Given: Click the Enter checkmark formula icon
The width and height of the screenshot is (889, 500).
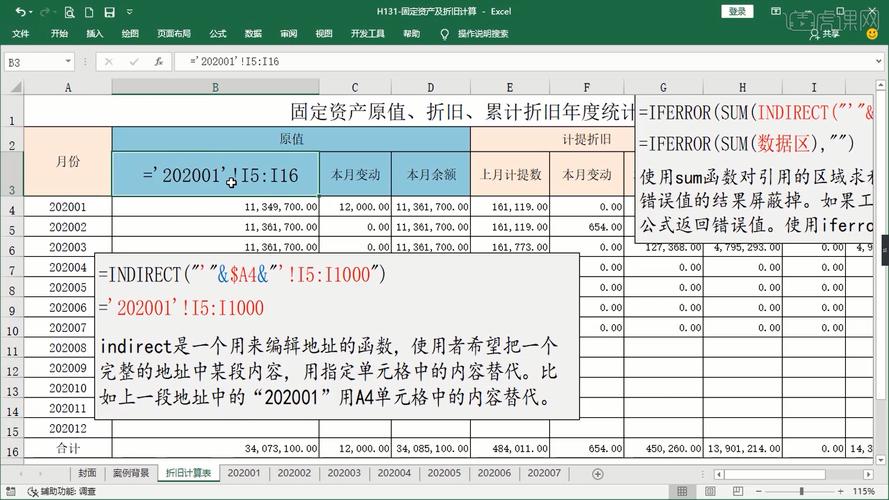Looking at the screenshot, I should (134, 62).
